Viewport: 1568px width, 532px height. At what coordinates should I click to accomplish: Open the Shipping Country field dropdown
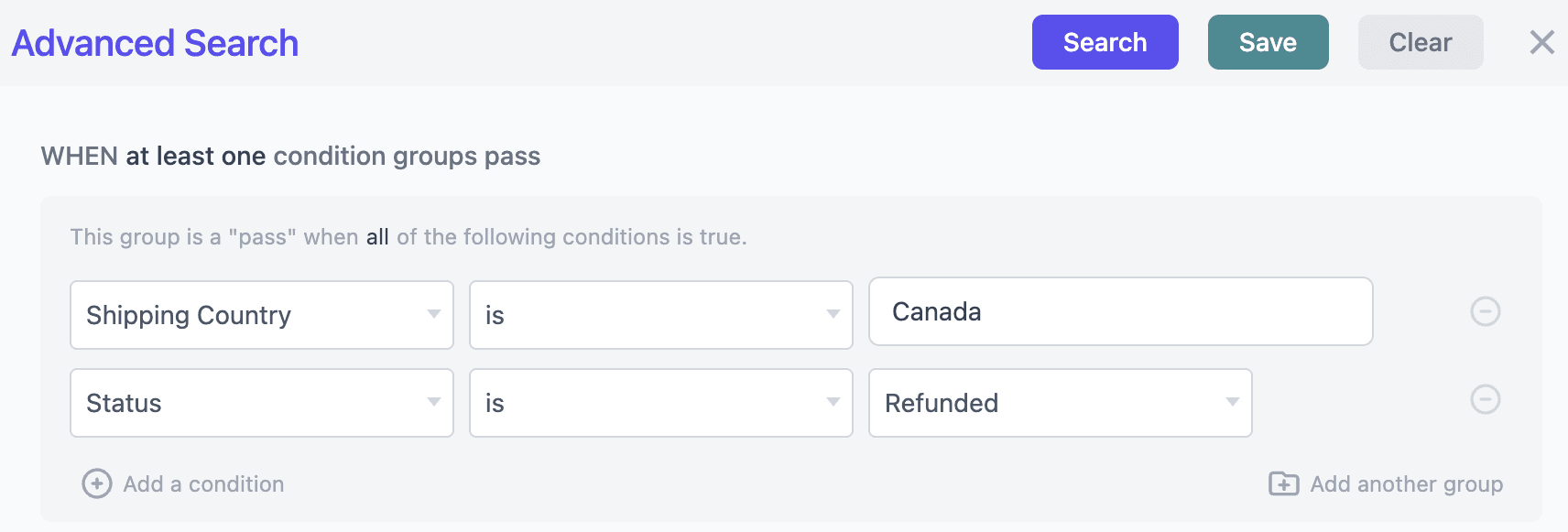click(261, 315)
